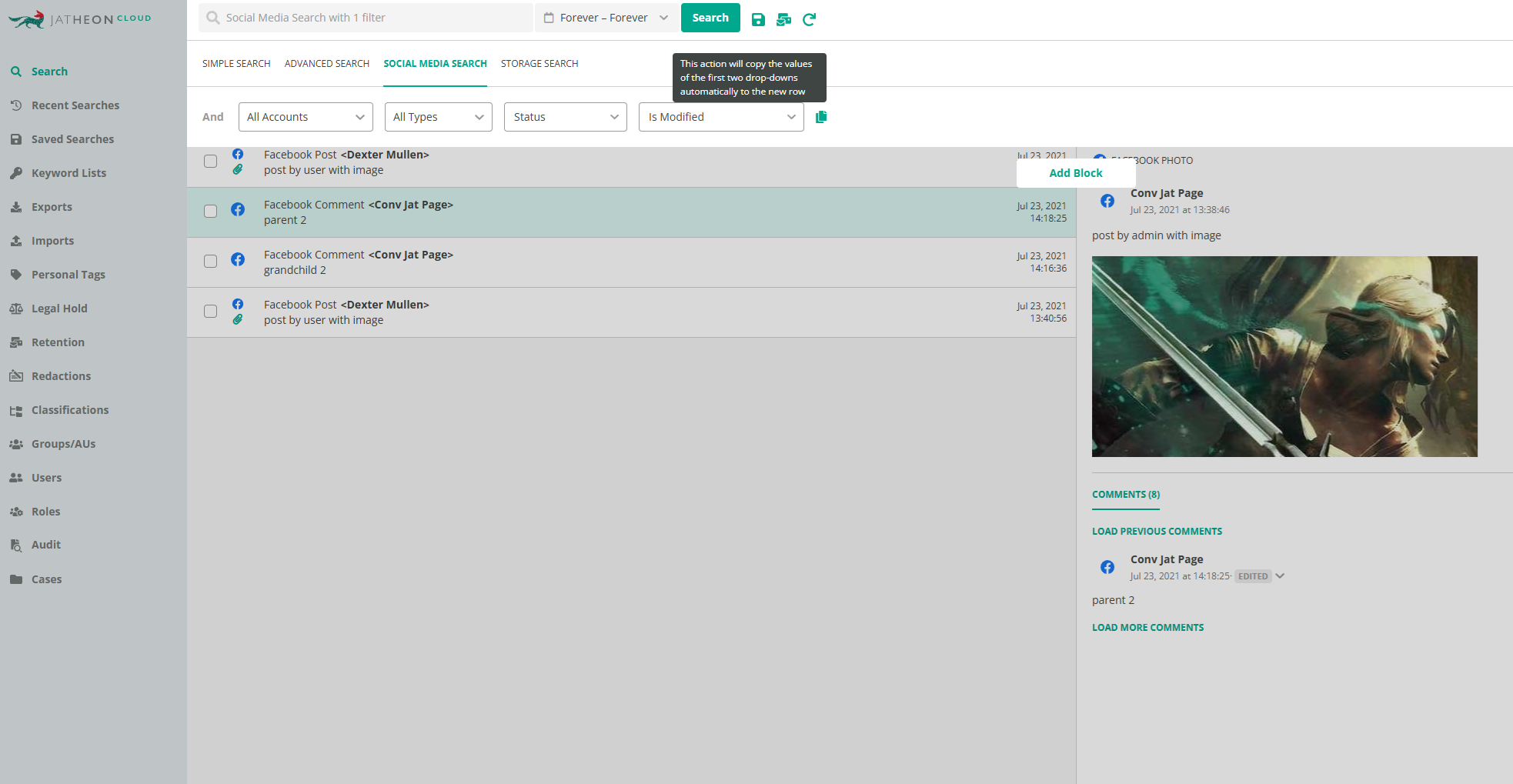Click the Jatheon Cloud logo

coord(79,19)
